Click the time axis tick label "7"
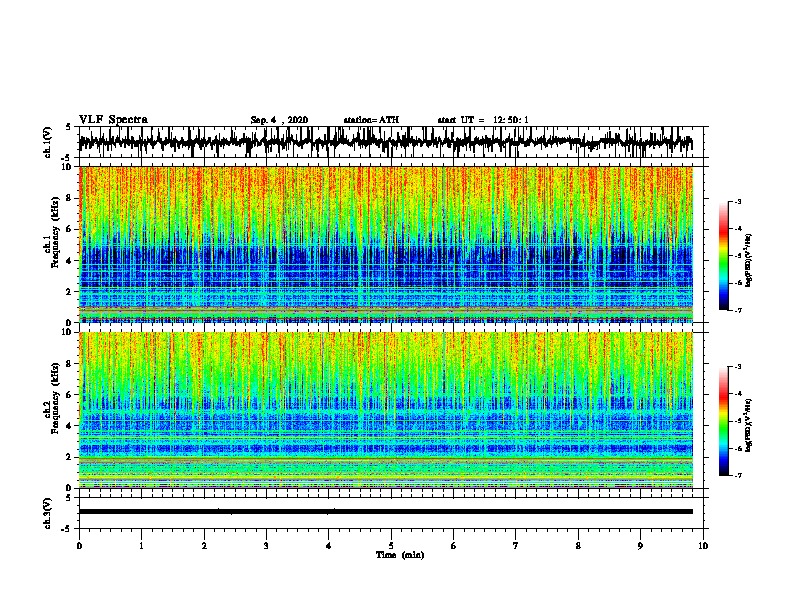The width and height of the screenshot is (792, 612). point(516,546)
